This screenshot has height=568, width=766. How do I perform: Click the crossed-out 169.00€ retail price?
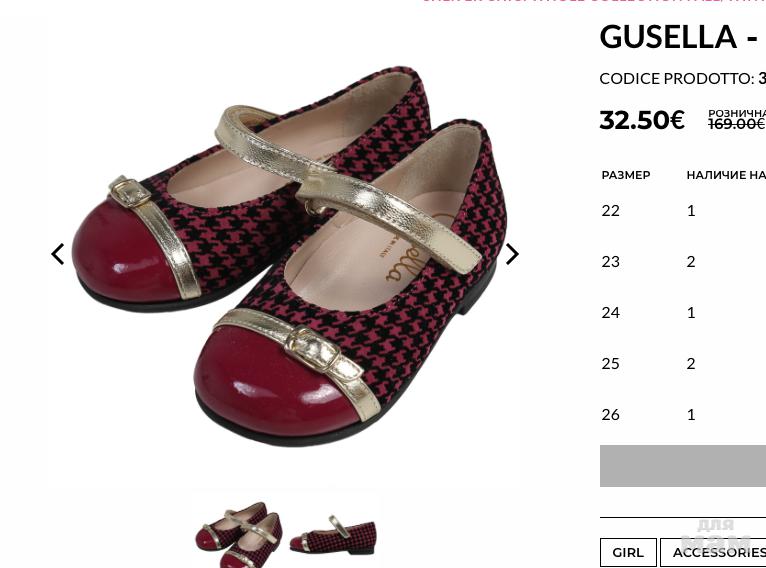737,124
